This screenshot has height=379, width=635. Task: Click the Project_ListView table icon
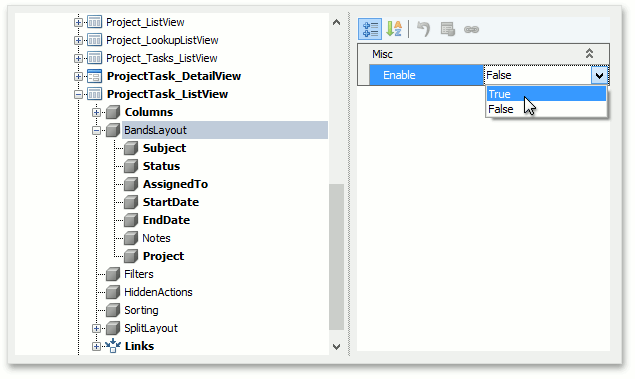point(94,22)
